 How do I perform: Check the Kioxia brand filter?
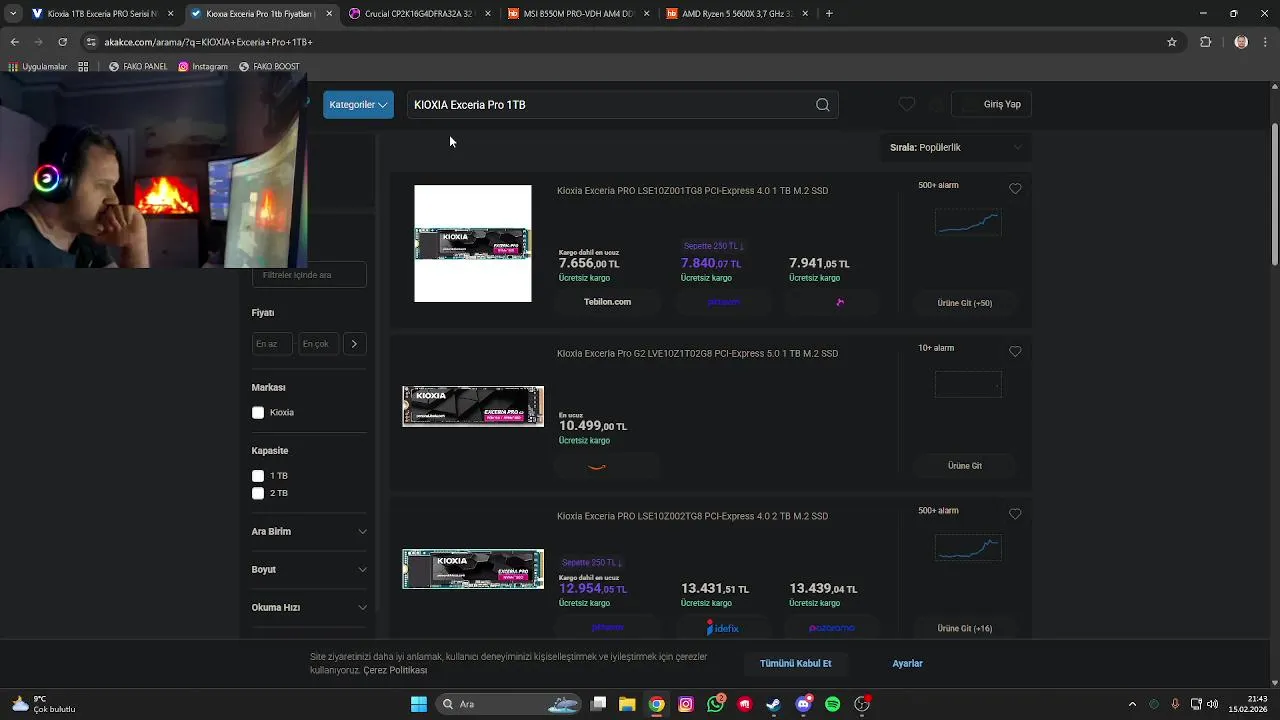(x=258, y=412)
